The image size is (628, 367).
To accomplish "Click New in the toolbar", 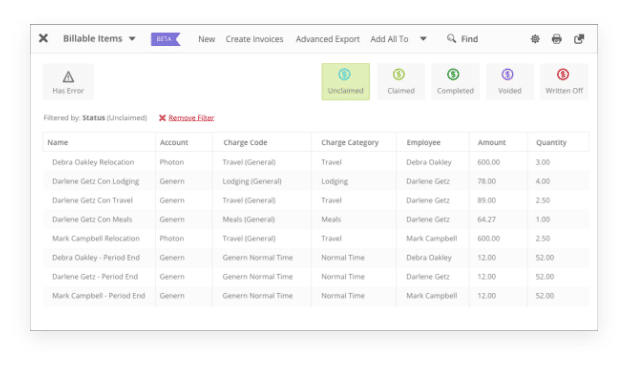I will 207,39.
